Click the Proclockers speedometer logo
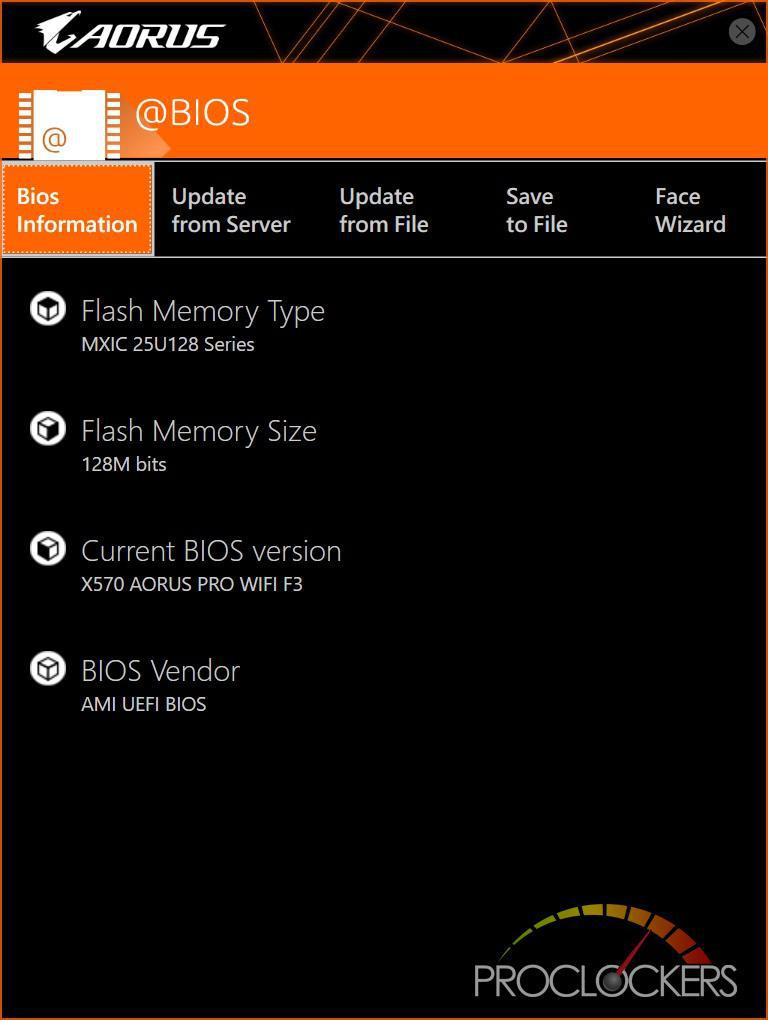This screenshot has width=768, height=1020. pos(605,951)
